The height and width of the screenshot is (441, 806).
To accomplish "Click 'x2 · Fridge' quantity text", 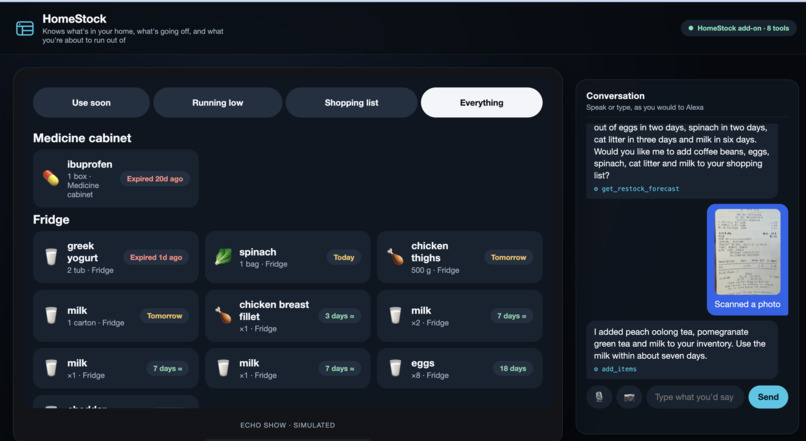I will point(430,322).
